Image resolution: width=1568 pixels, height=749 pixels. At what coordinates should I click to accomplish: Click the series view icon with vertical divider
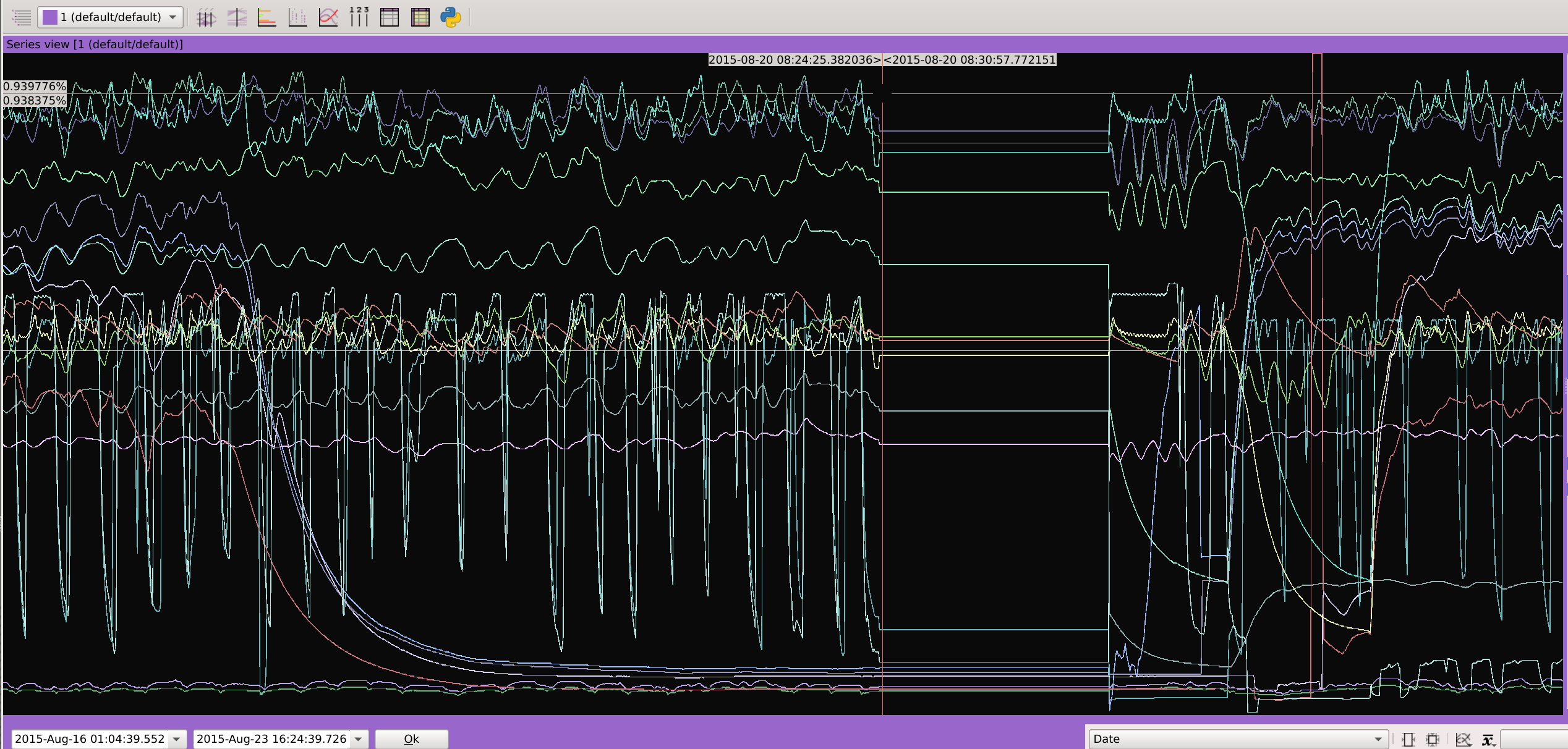coord(237,17)
